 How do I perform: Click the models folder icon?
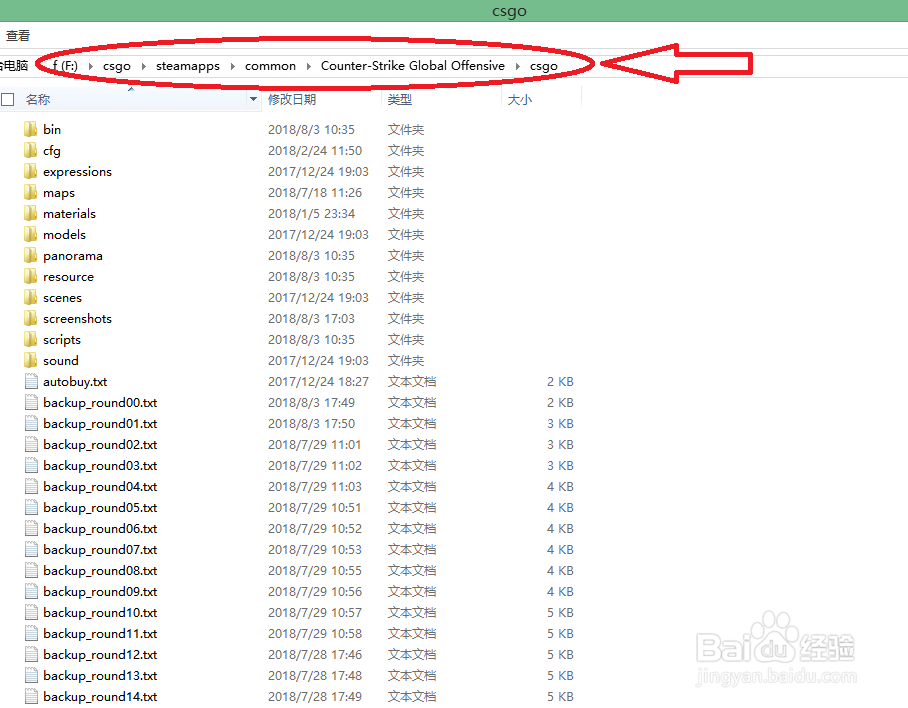31,234
